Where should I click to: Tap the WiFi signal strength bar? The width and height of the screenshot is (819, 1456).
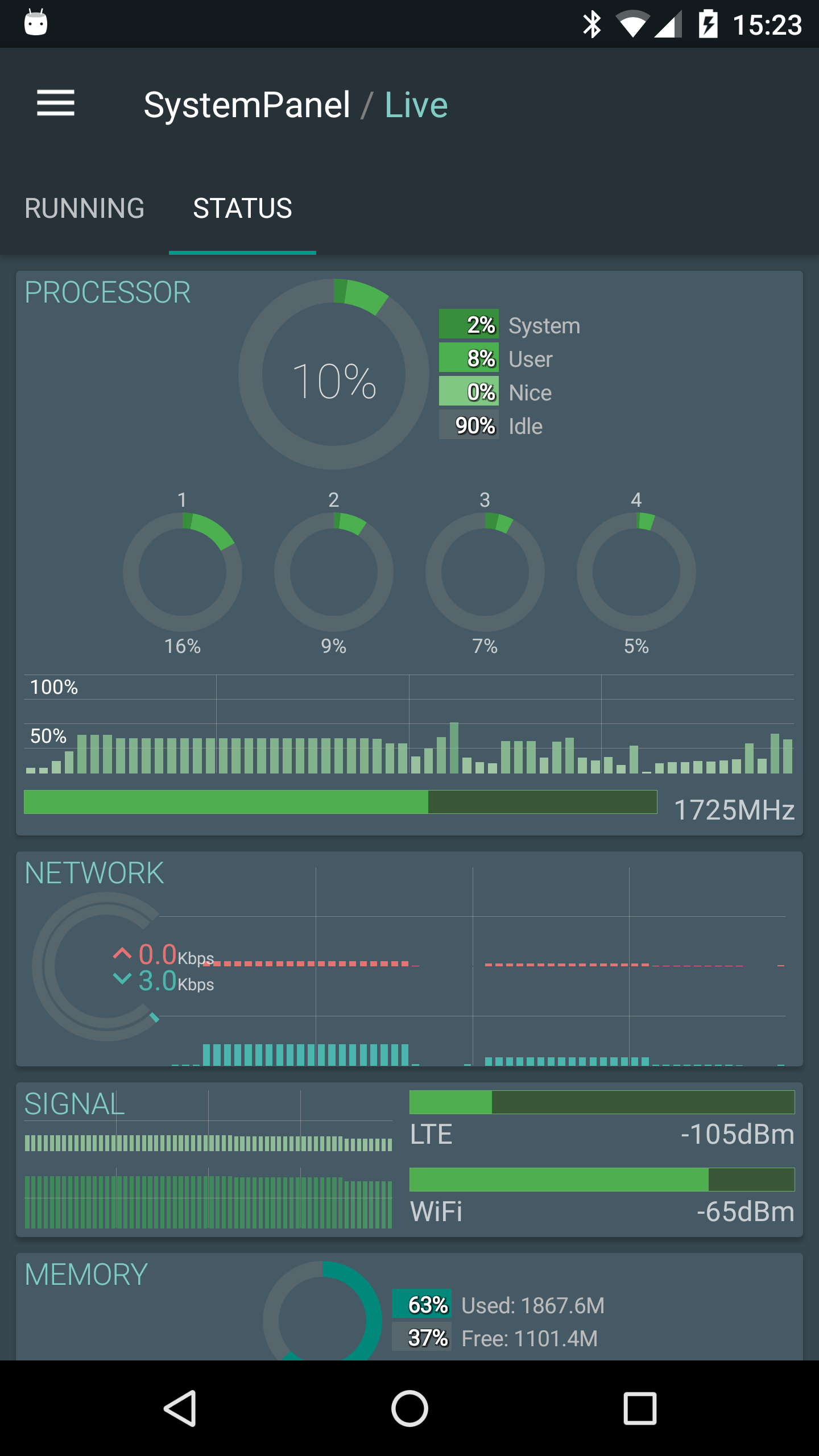(602, 1180)
